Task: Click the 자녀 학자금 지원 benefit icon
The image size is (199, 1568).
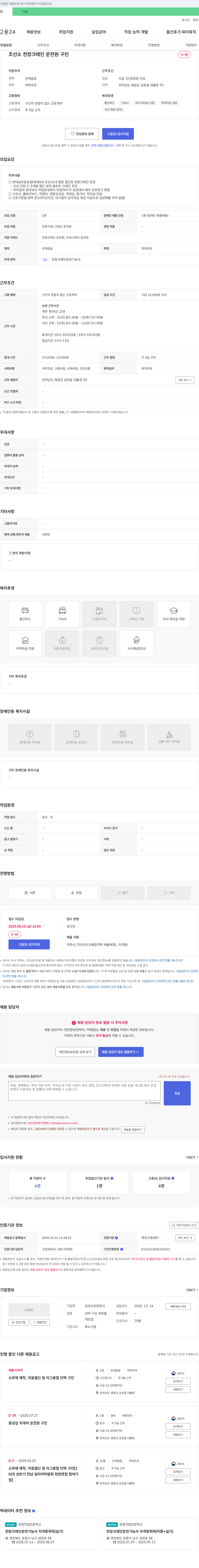Action: (174, 614)
